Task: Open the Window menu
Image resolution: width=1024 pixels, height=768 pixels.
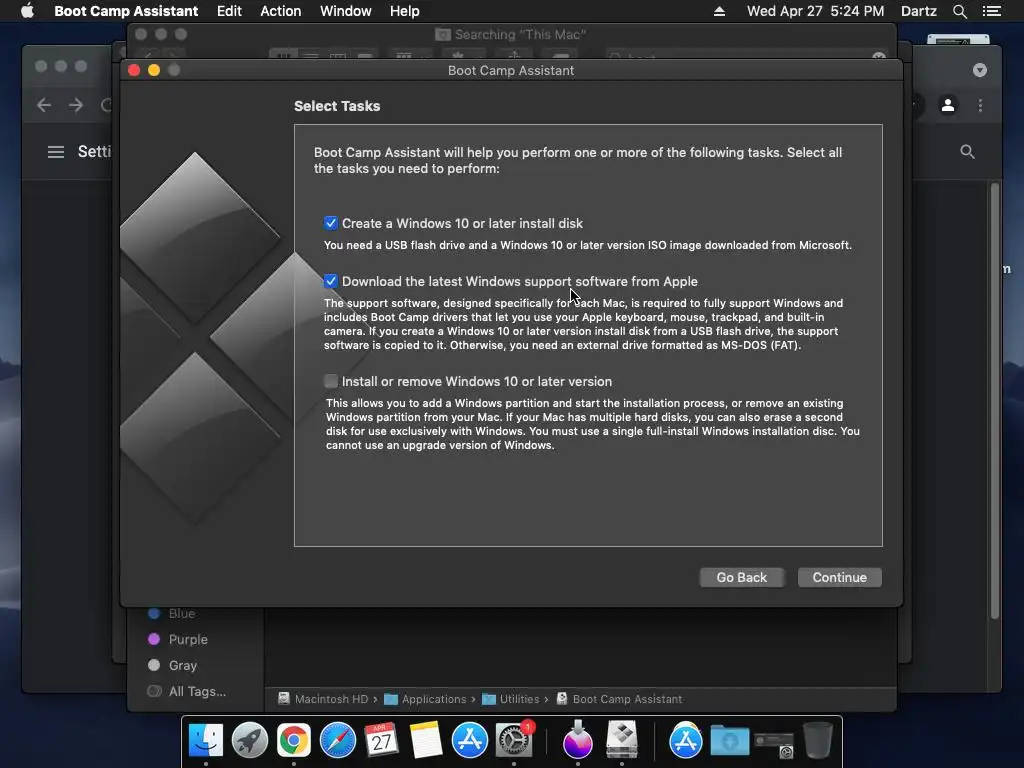Action: tap(345, 11)
